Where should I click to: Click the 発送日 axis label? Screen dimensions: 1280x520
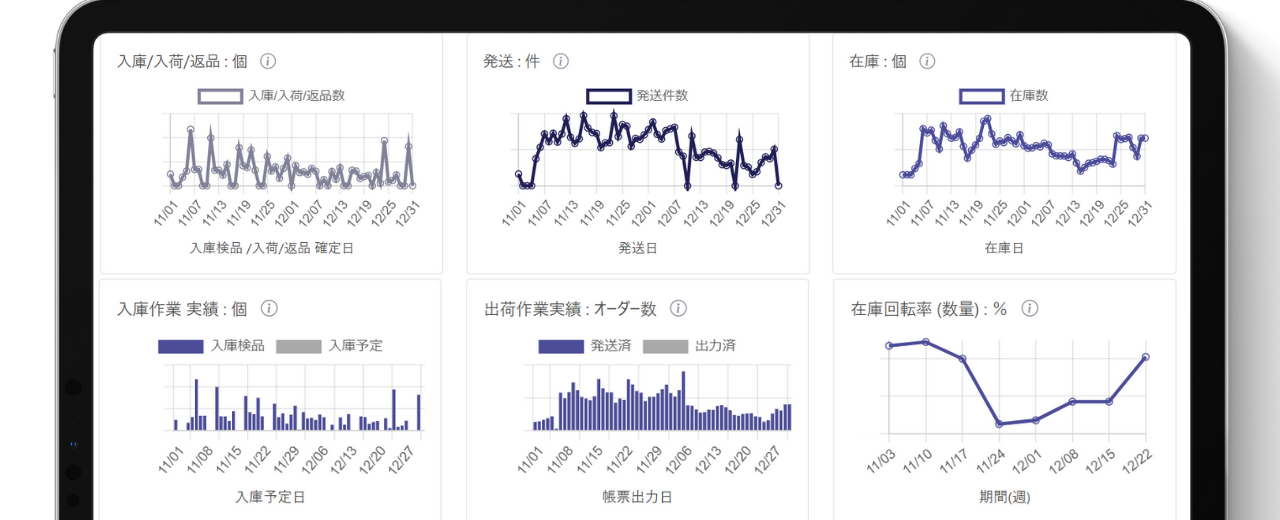point(637,248)
